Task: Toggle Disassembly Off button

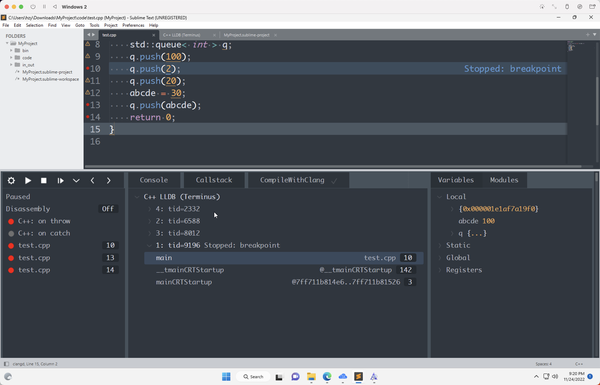Action: (108, 209)
